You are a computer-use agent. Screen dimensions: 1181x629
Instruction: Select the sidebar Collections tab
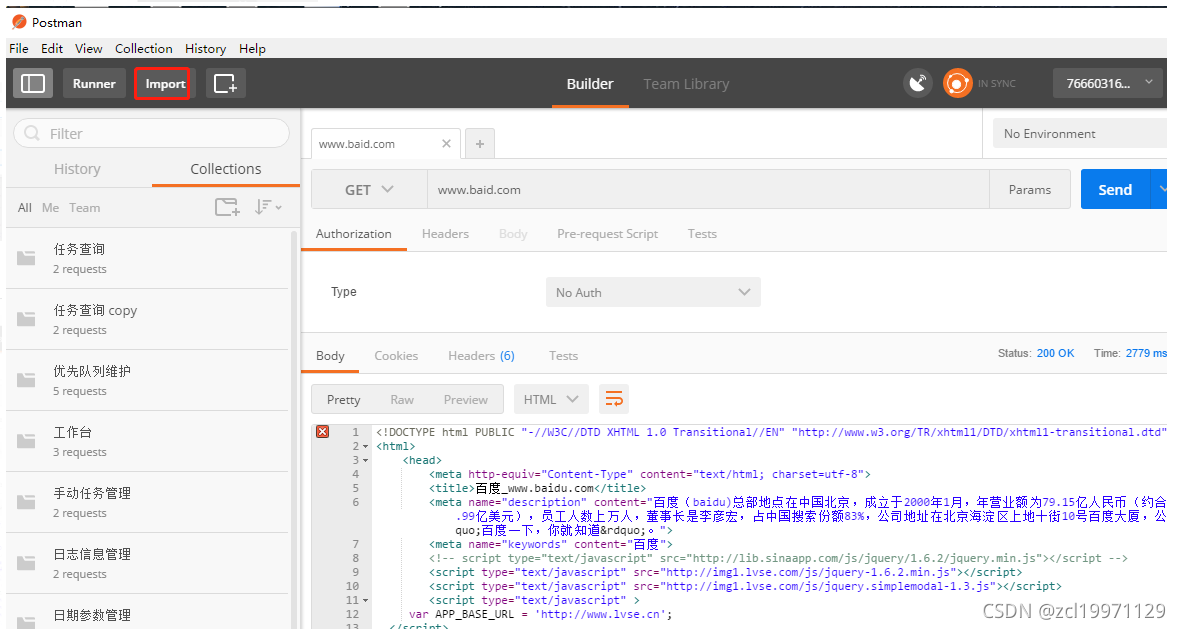tap(226, 169)
